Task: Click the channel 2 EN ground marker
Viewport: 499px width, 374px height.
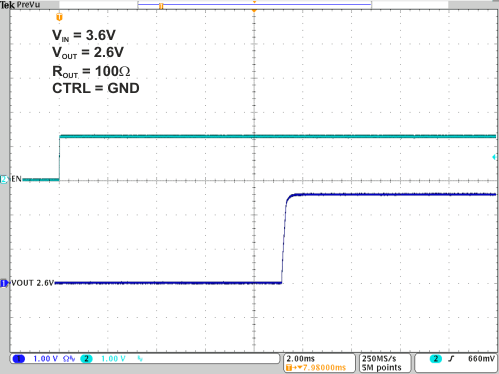Action: pos(4,179)
